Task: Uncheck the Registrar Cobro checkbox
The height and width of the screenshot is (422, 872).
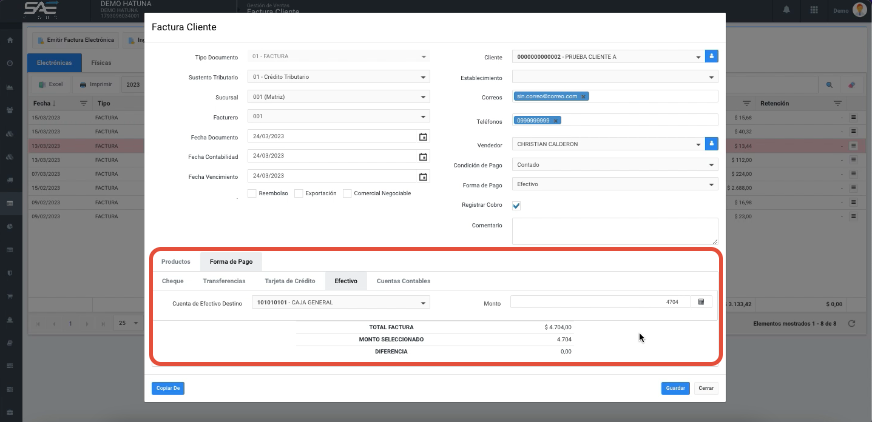Action: click(x=517, y=205)
